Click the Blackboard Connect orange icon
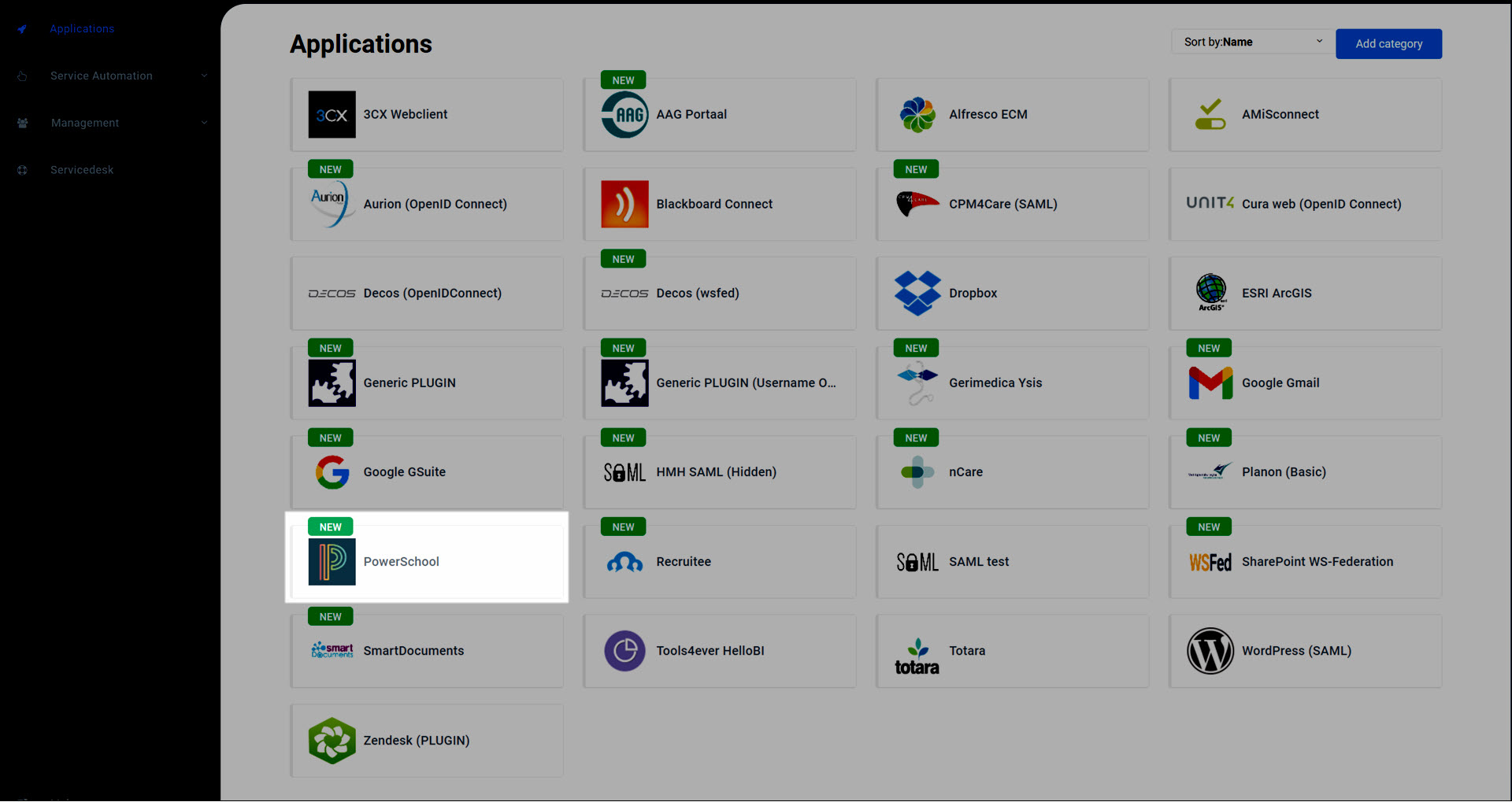1512x802 pixels. point(624,204)
